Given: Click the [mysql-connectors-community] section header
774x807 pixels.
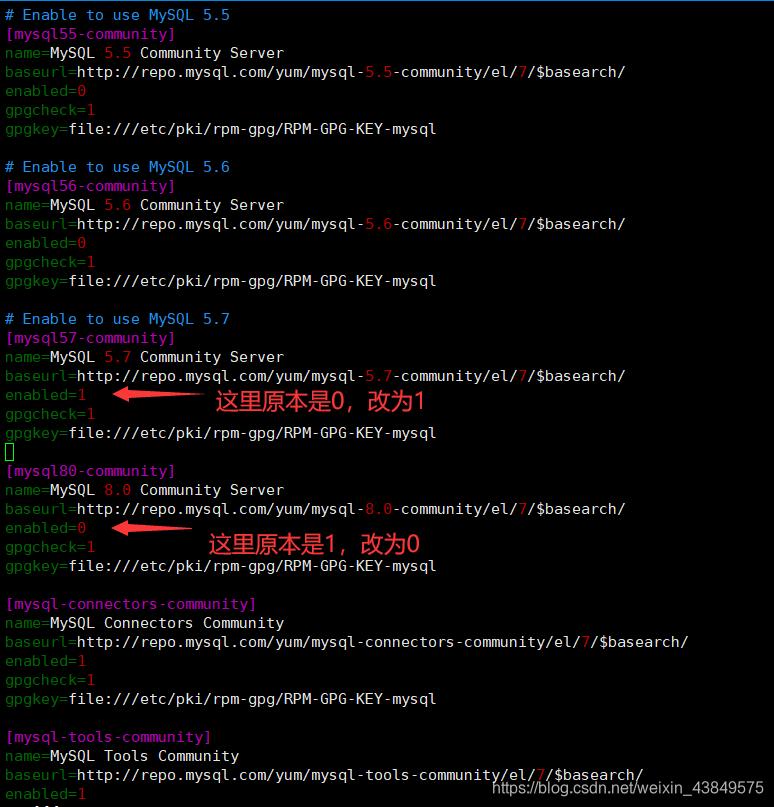Looking at the screenshot, I should 131,604.
